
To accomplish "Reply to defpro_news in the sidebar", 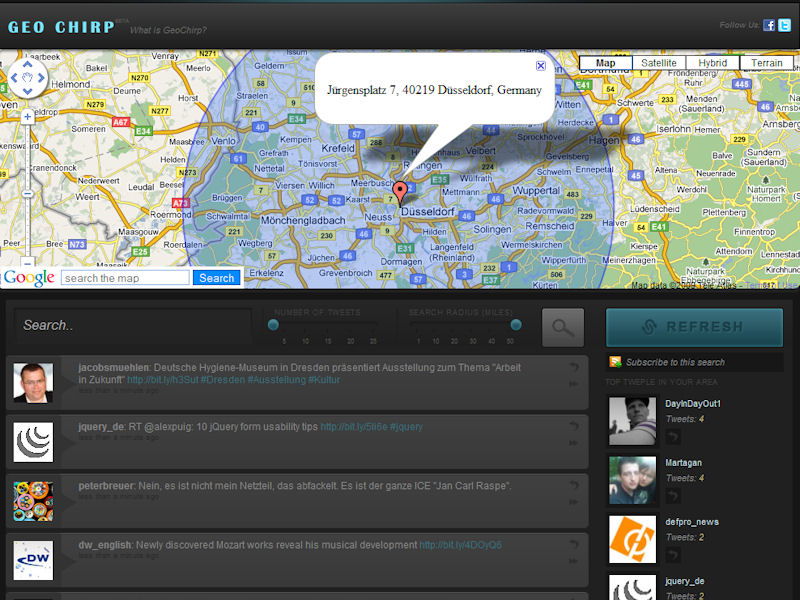I will tap(673, 555).
